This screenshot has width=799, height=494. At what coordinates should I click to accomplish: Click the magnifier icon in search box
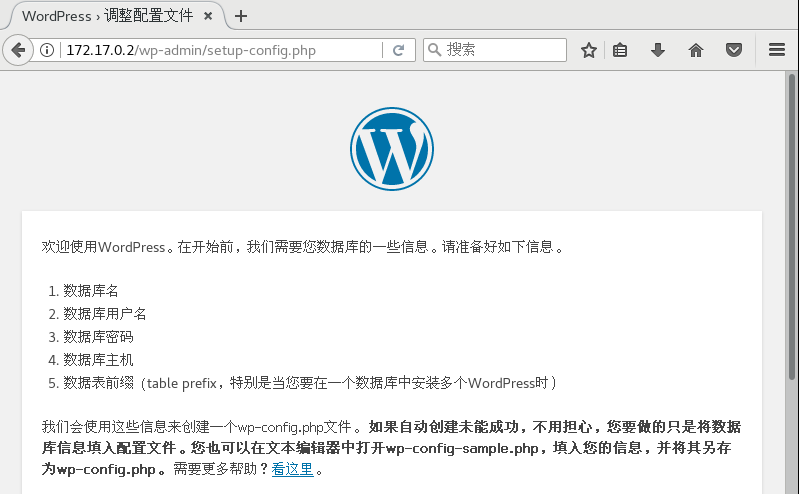point(434,50)
